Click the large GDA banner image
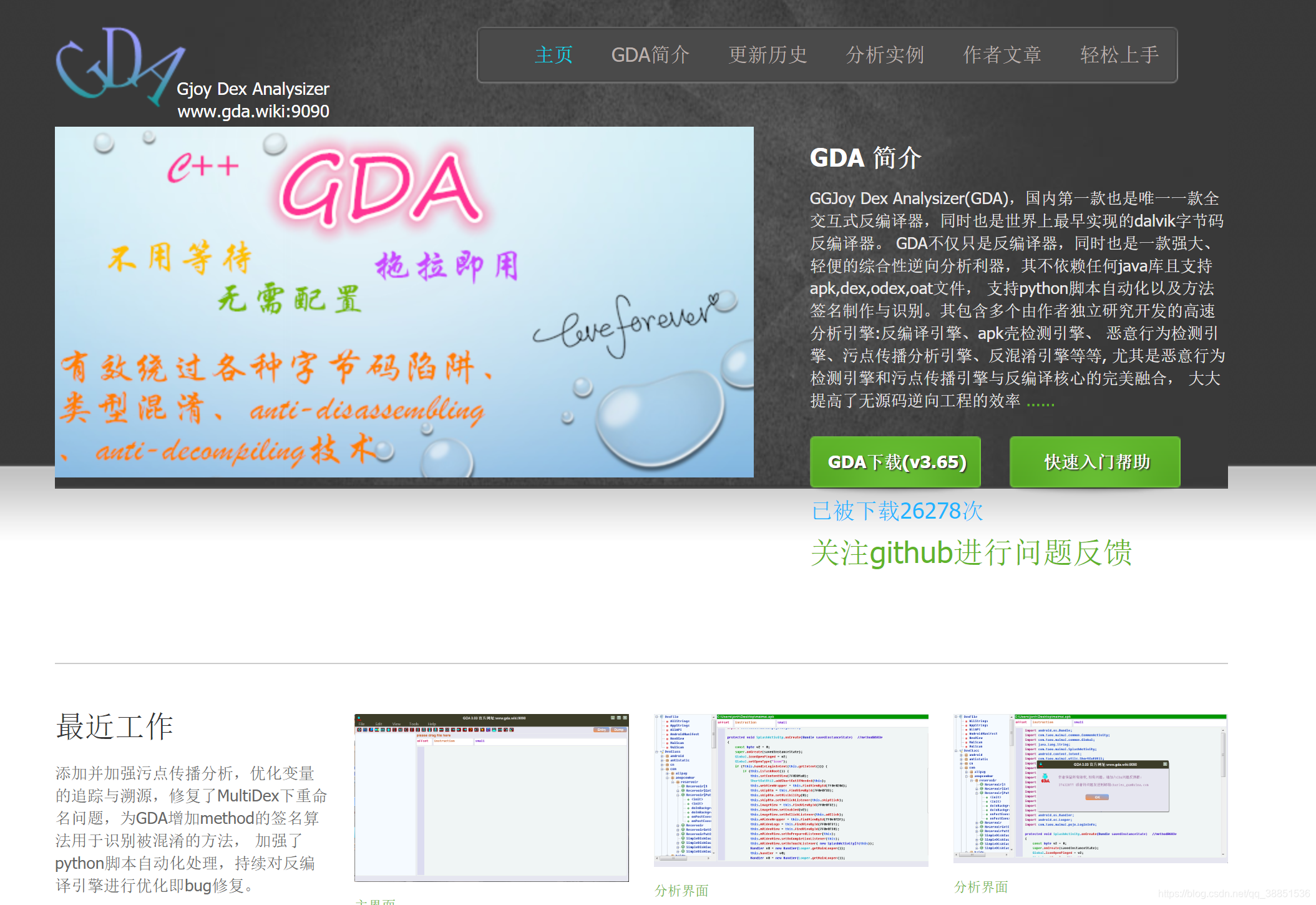 404,302
